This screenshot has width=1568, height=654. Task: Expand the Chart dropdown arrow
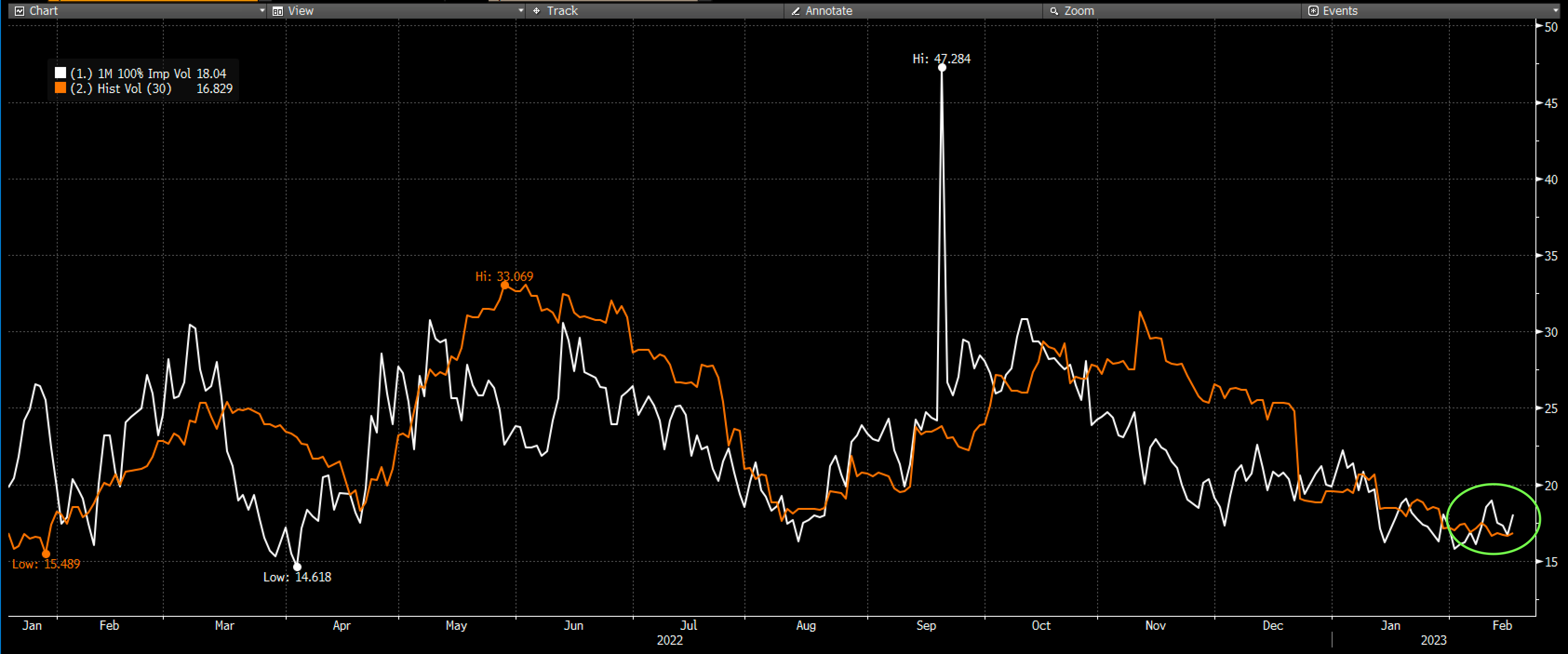click(x=262, y=11)
